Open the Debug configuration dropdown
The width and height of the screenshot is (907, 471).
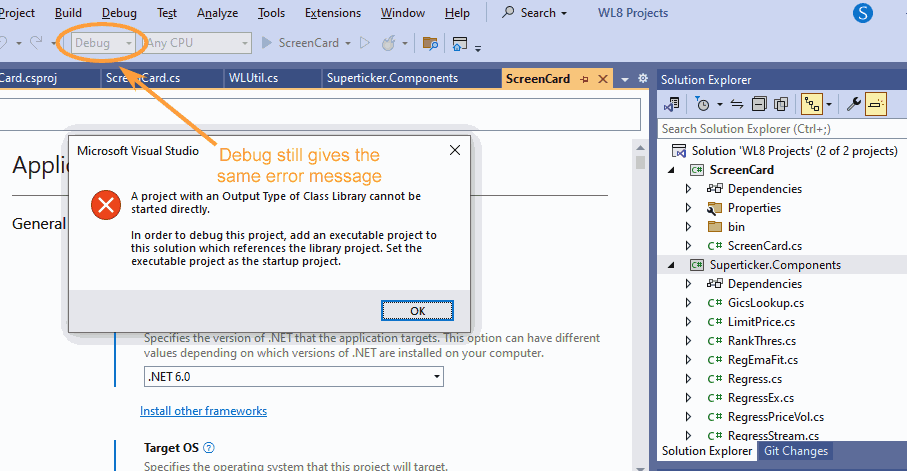pyautogui.click(x=104, y=43)
